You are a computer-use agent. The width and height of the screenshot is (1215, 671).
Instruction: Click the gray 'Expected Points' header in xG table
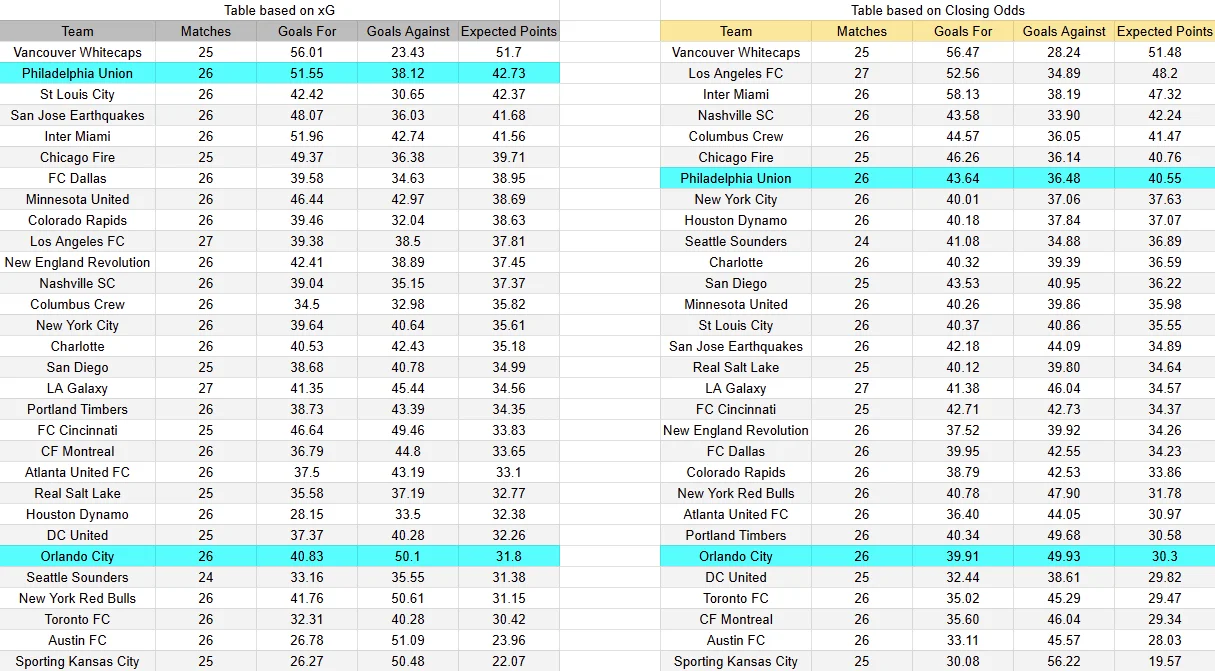pos(508,31)
